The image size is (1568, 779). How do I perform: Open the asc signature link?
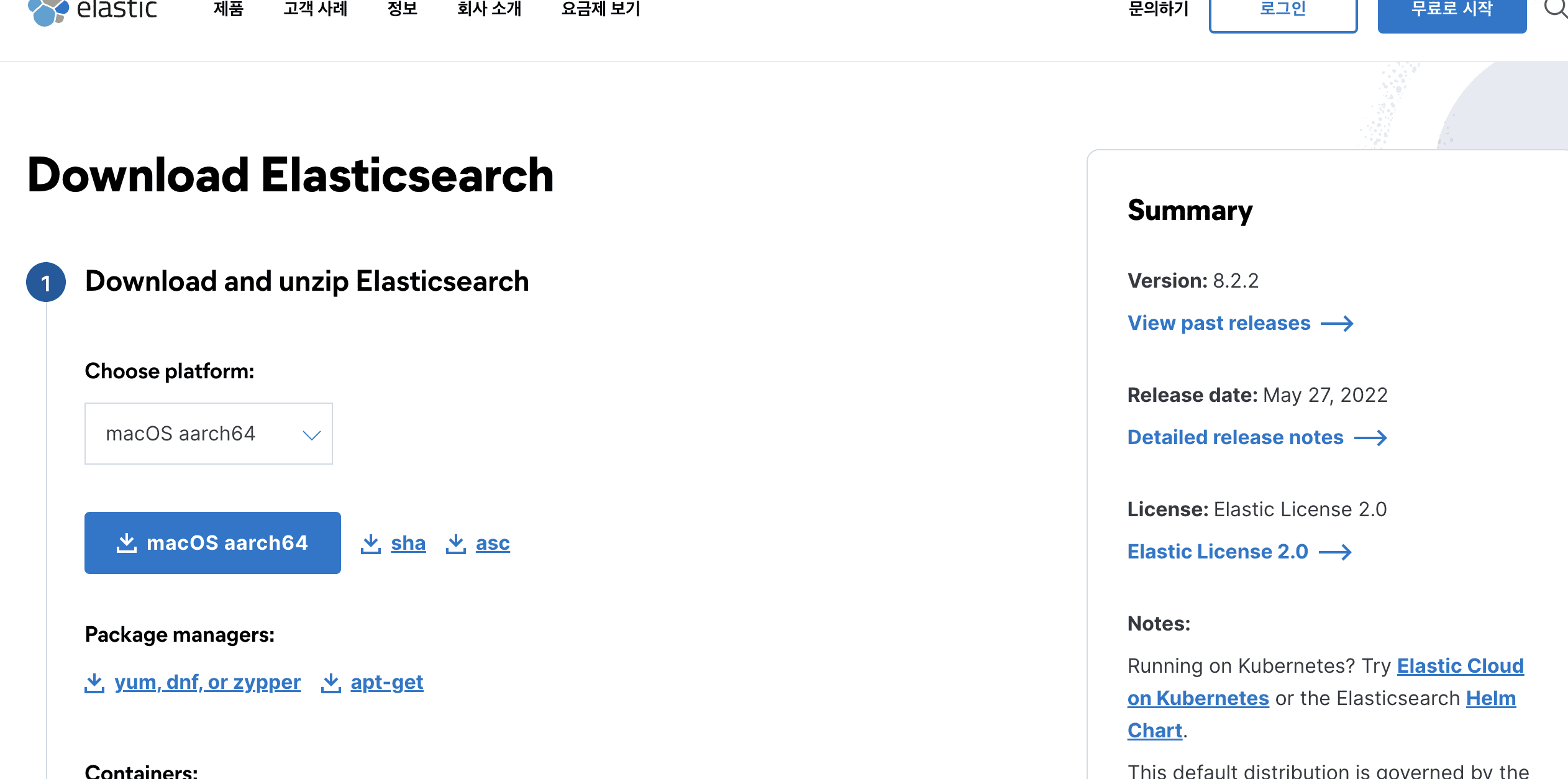coord(493,544)
